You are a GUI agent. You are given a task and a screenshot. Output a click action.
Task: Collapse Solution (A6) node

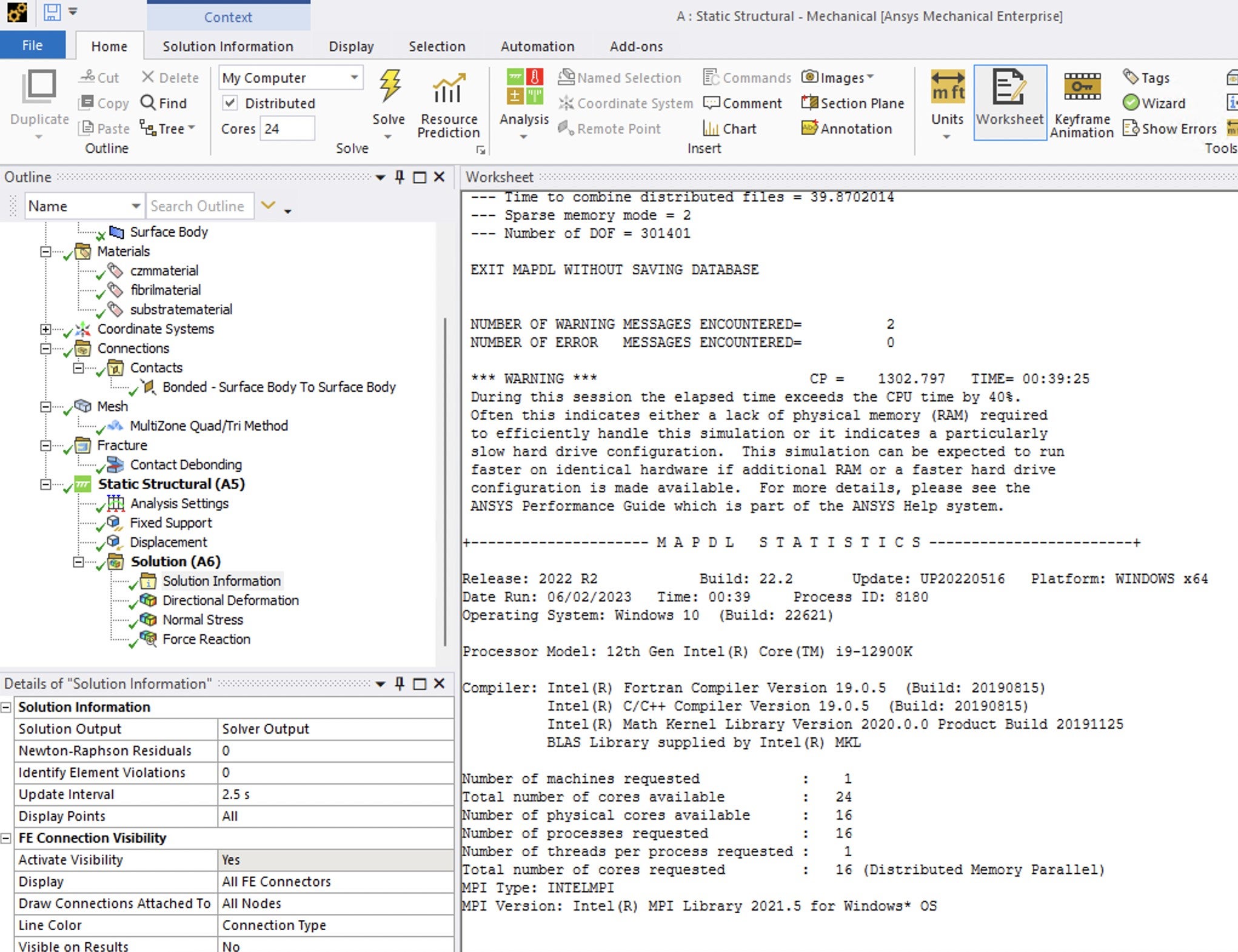(78, 561)
